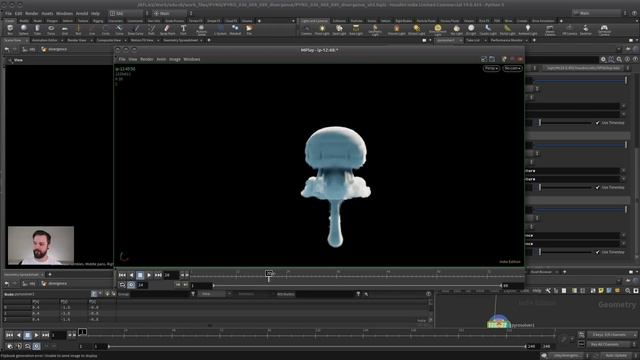640x360 pixels.
Task: Open the Windows menu in the MPlay window
Action: (191, 59)
